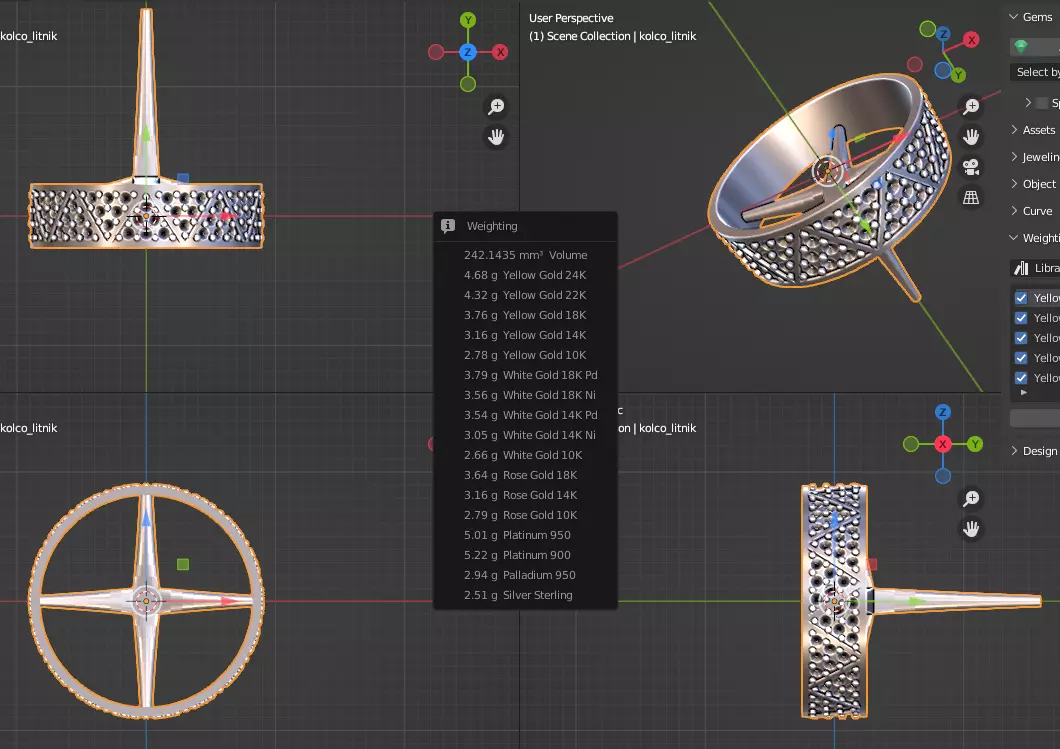The image size is (1060, 749).
Task: Click User Perspective label in viewport
Action: (x=571, y=18)
